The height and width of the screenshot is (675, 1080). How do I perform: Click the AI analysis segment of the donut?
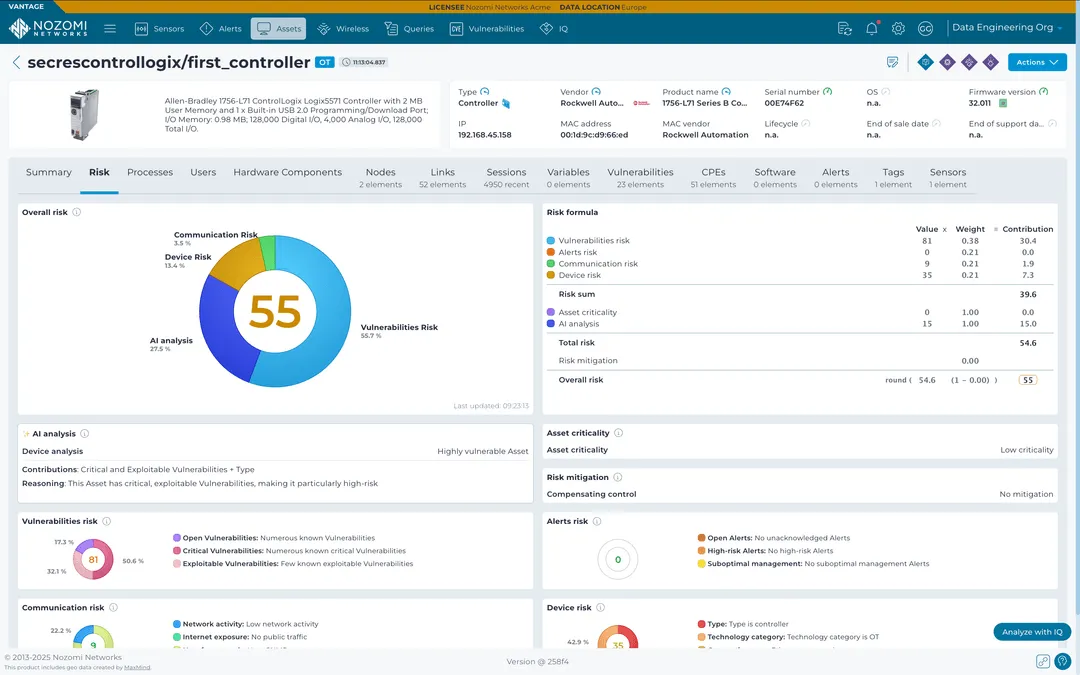[222, 329]
